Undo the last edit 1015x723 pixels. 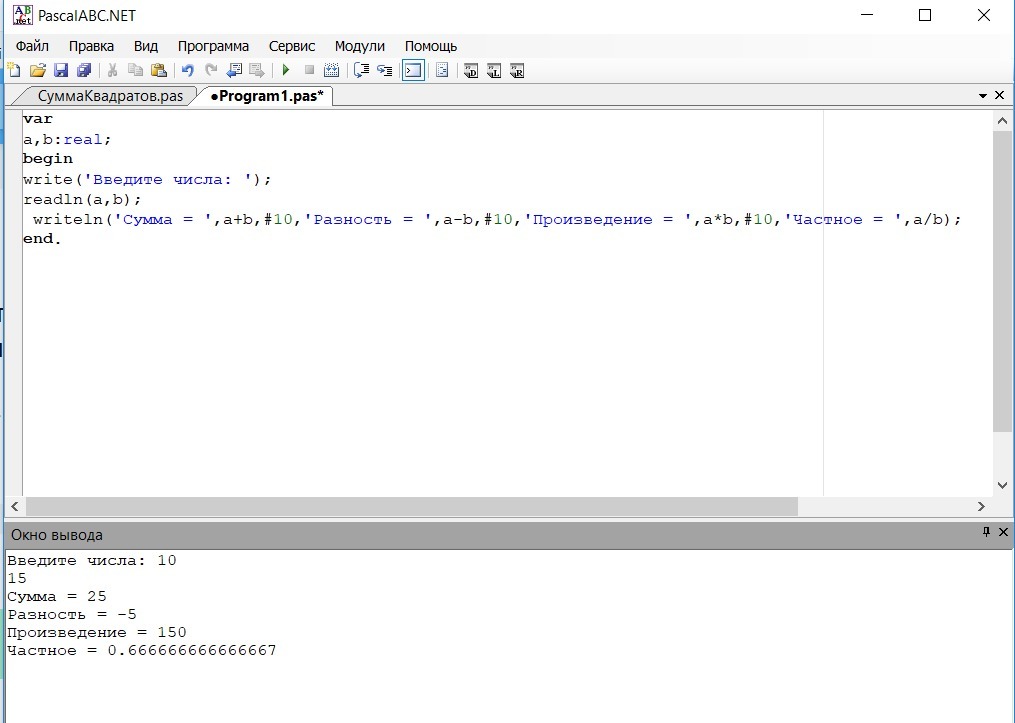pos(187,70)
